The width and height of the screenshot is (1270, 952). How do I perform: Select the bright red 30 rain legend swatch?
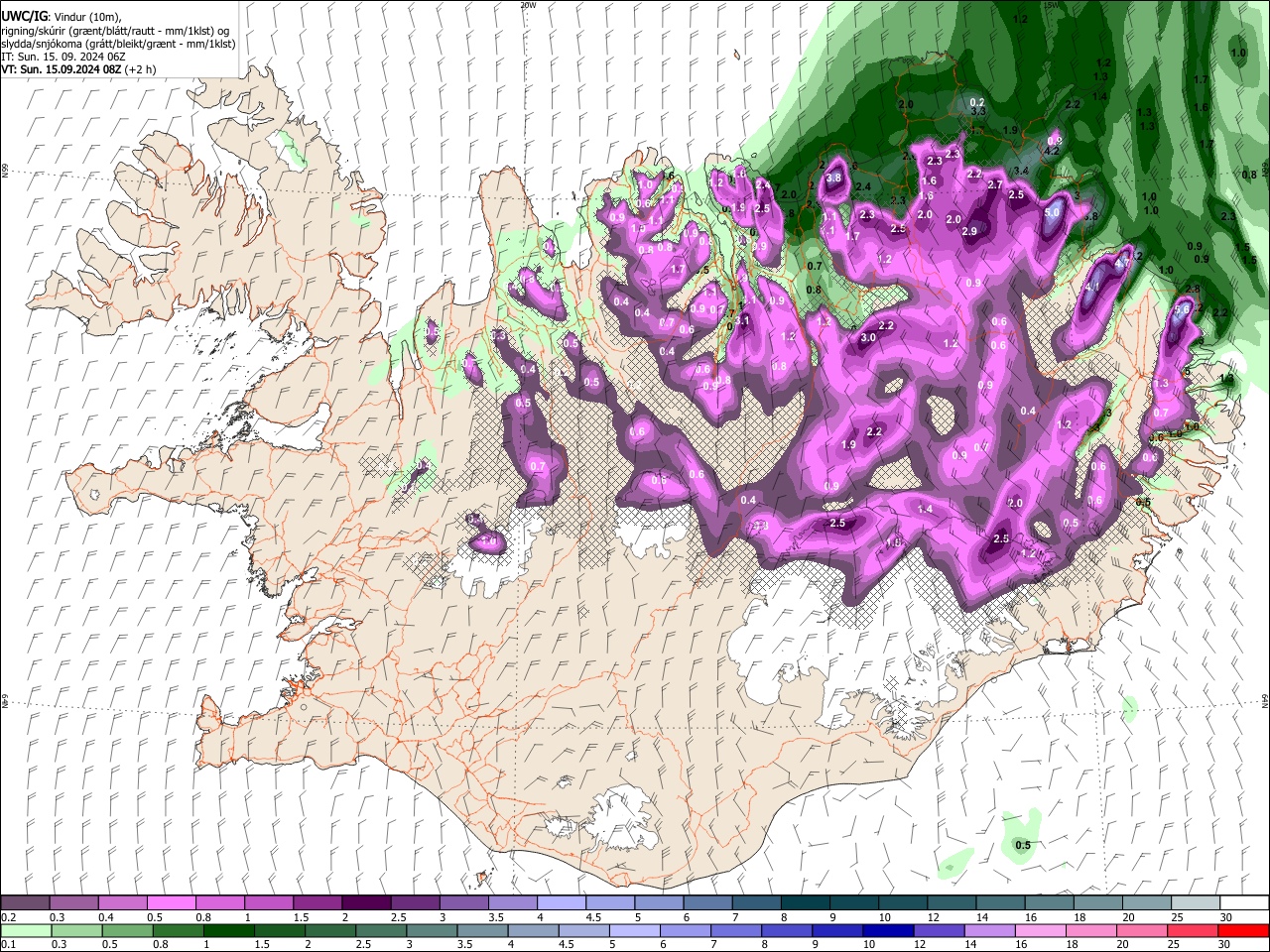point(1244,931)
